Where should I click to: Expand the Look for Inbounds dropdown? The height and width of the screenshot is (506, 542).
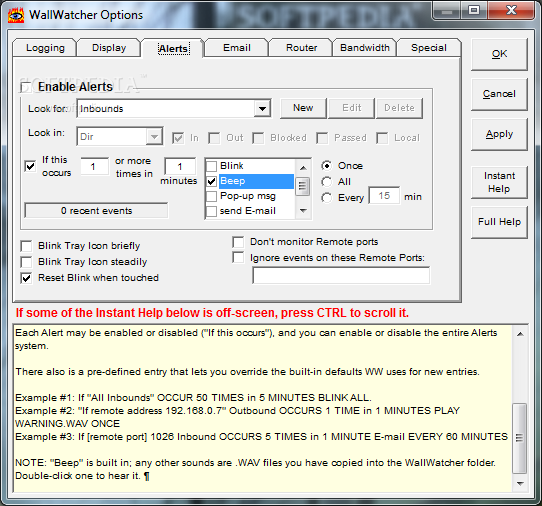262,109
